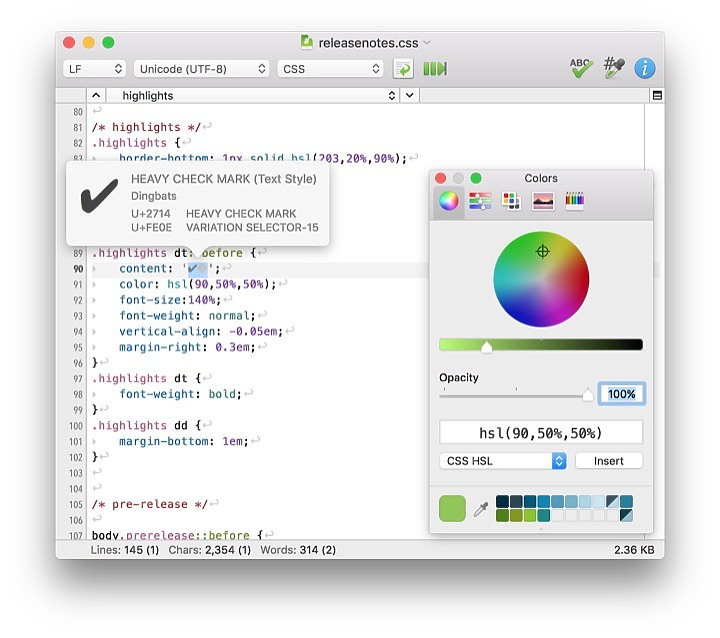
Task: Click the Lines: 145 (1) status entry
Action: 124,550
